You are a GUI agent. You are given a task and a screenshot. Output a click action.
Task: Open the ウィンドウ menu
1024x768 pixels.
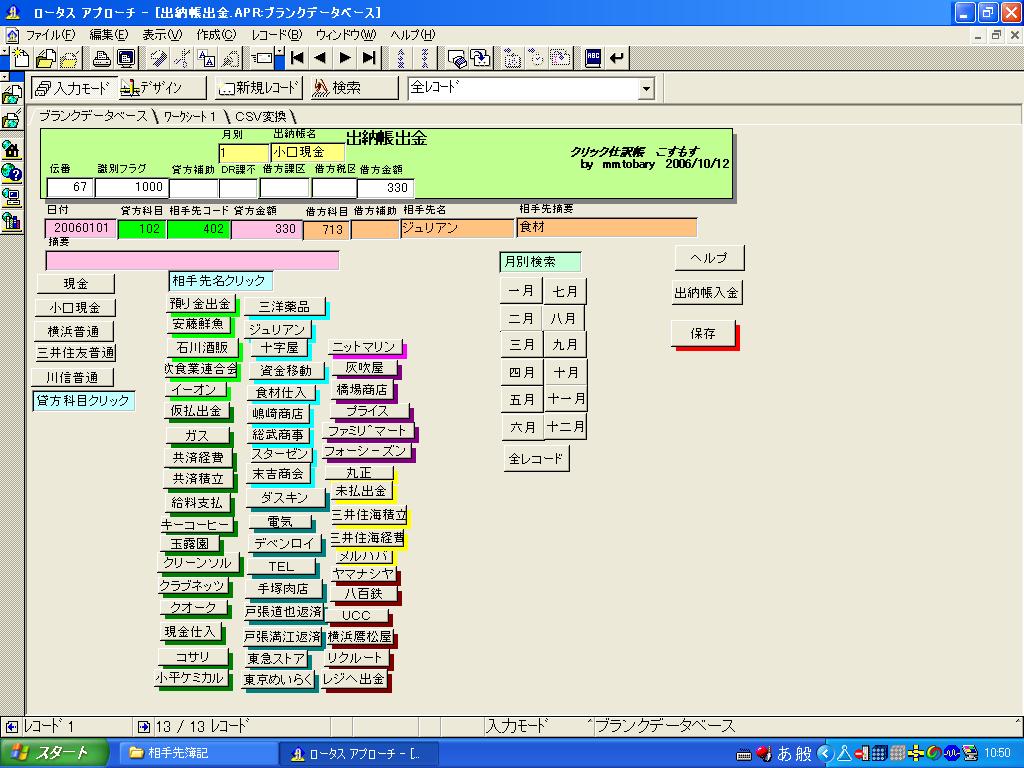pyautogui.click(x=345, y=35)
